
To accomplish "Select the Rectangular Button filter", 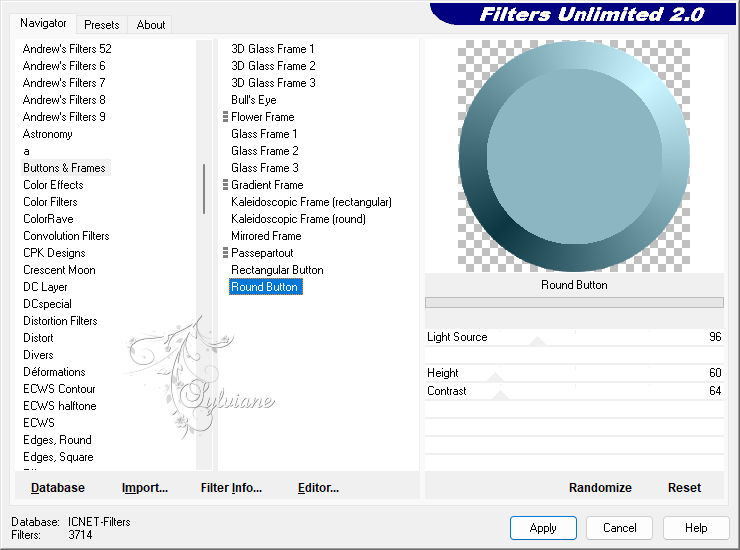I will (278, 270).
